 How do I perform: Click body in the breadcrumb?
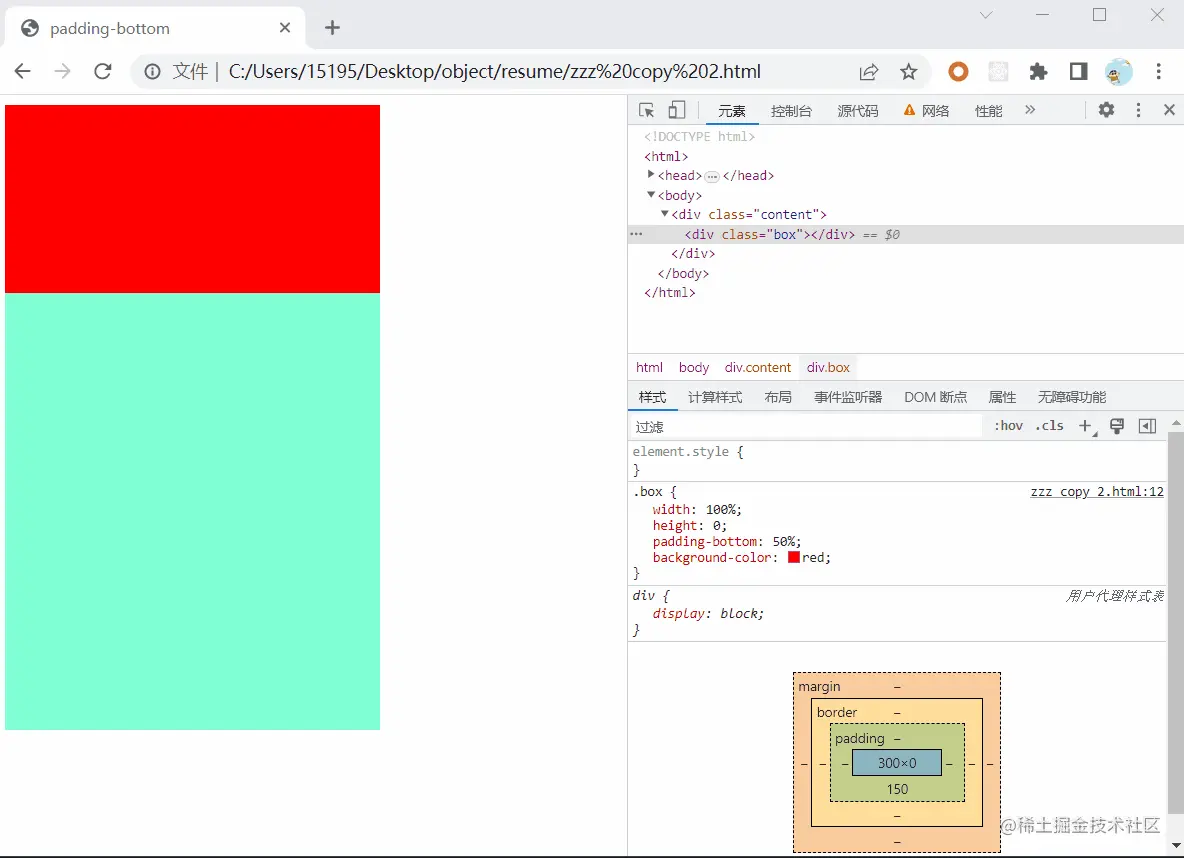[694, 367]
